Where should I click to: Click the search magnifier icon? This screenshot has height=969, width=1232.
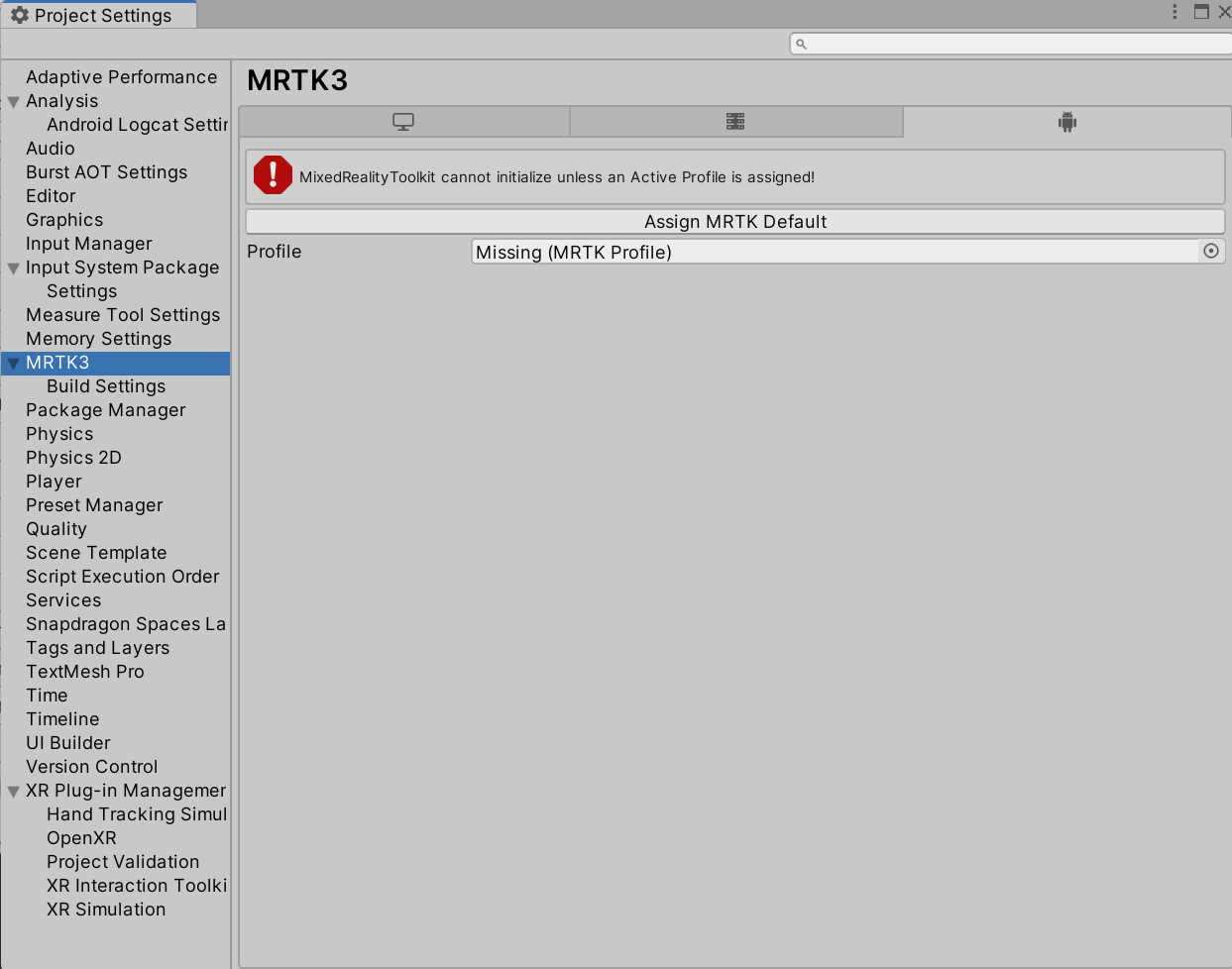802,44
